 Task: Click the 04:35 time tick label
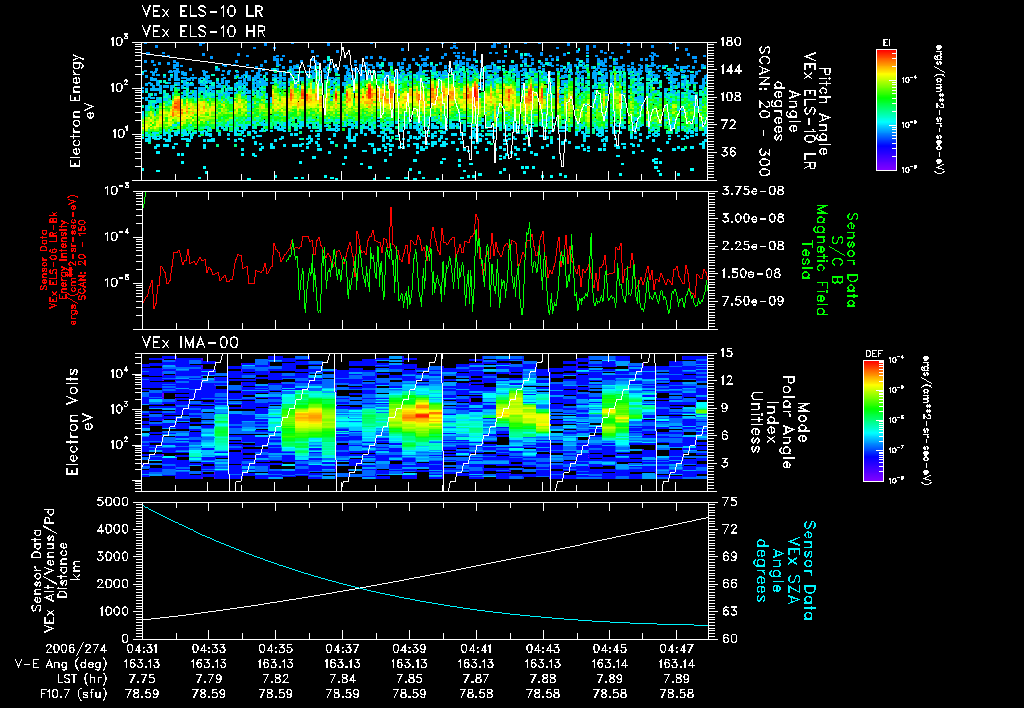click(276, 651)
